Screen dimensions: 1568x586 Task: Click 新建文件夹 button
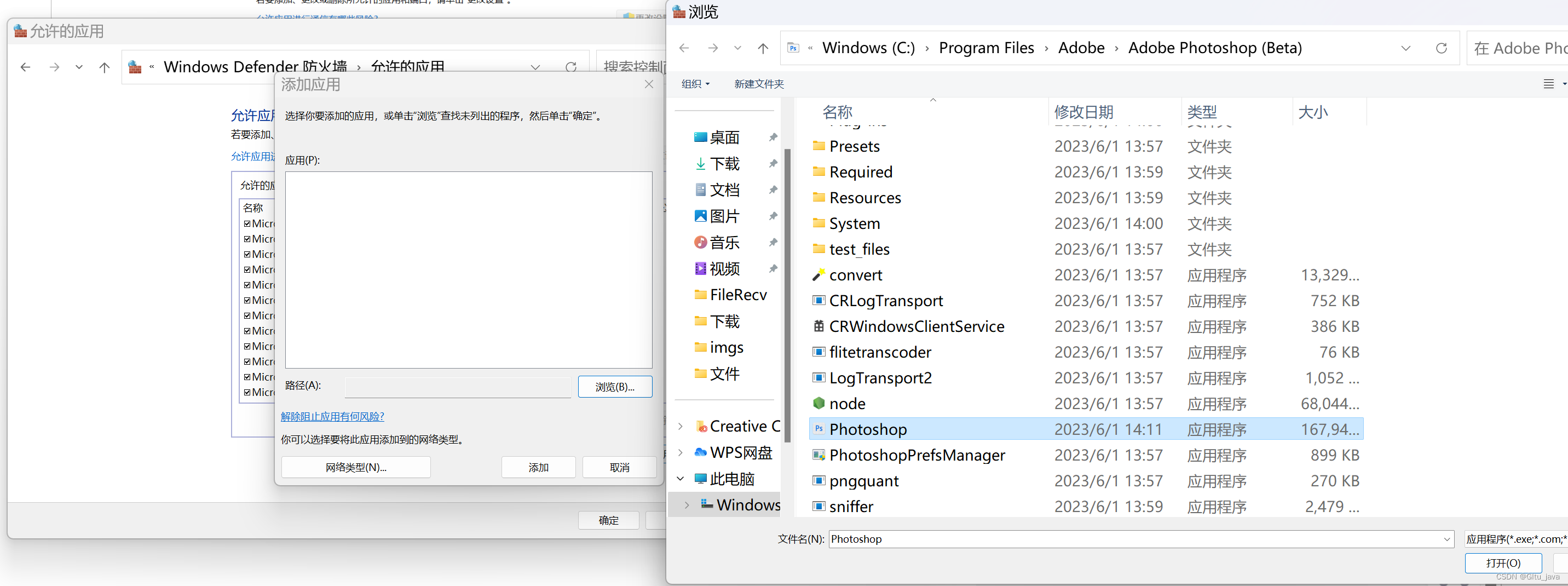(759, 84)
